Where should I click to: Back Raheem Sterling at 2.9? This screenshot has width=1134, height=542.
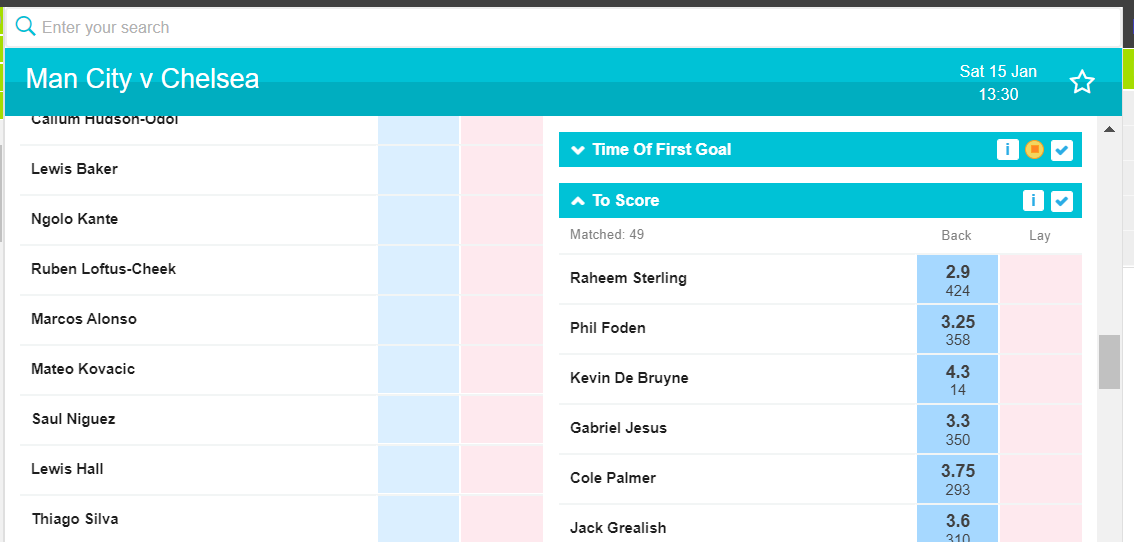coord(958,279)
